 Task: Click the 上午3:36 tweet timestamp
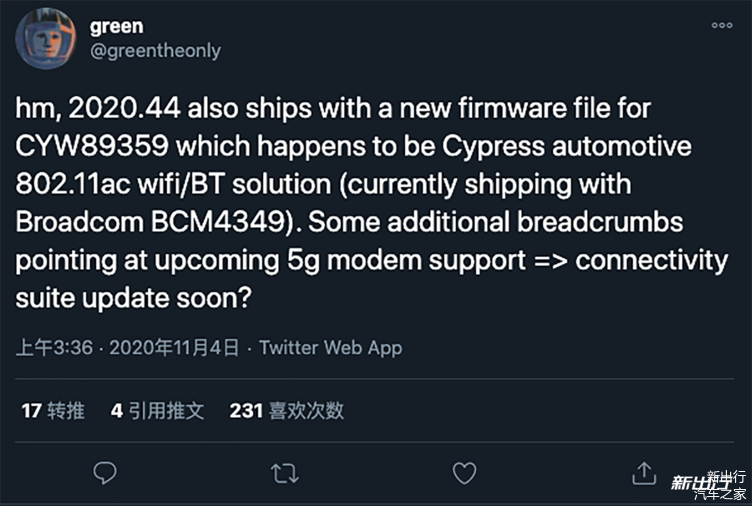(x=54, y=348)
